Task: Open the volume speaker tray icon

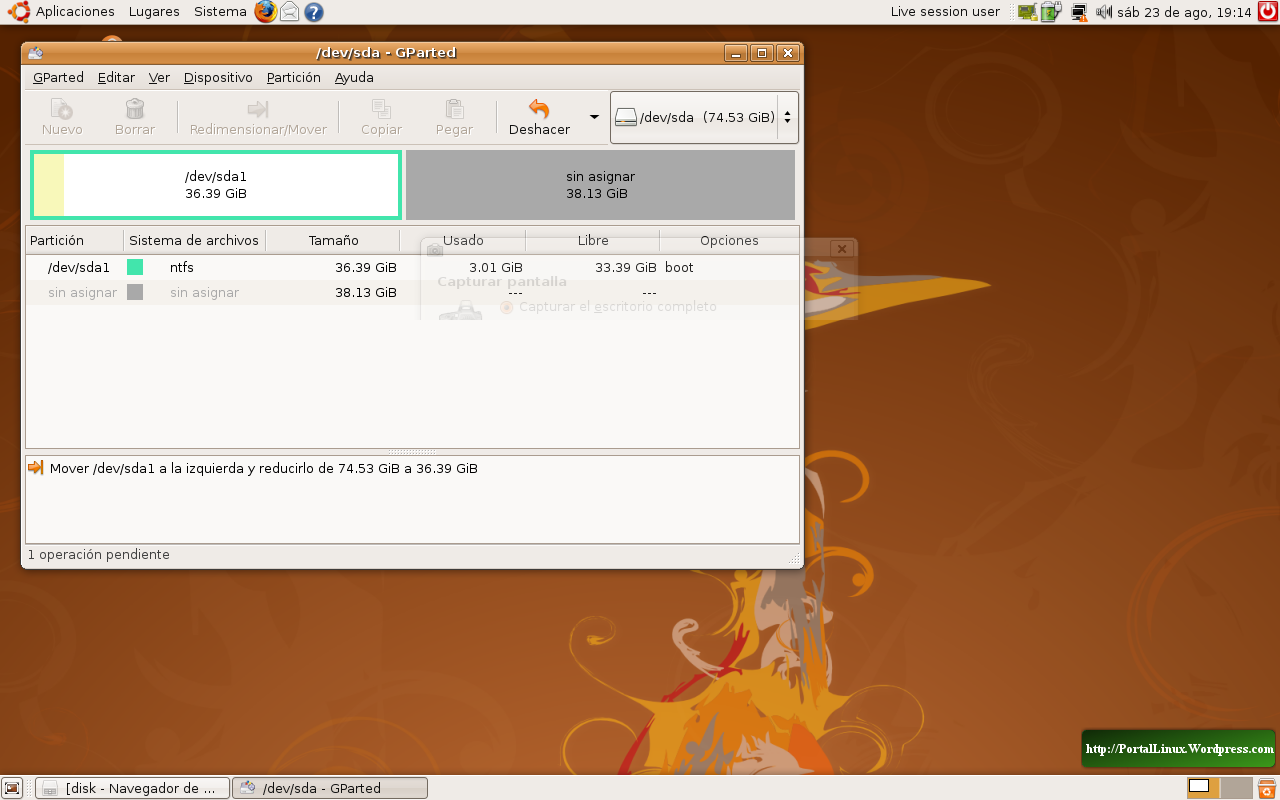Action: point(1104,12)
